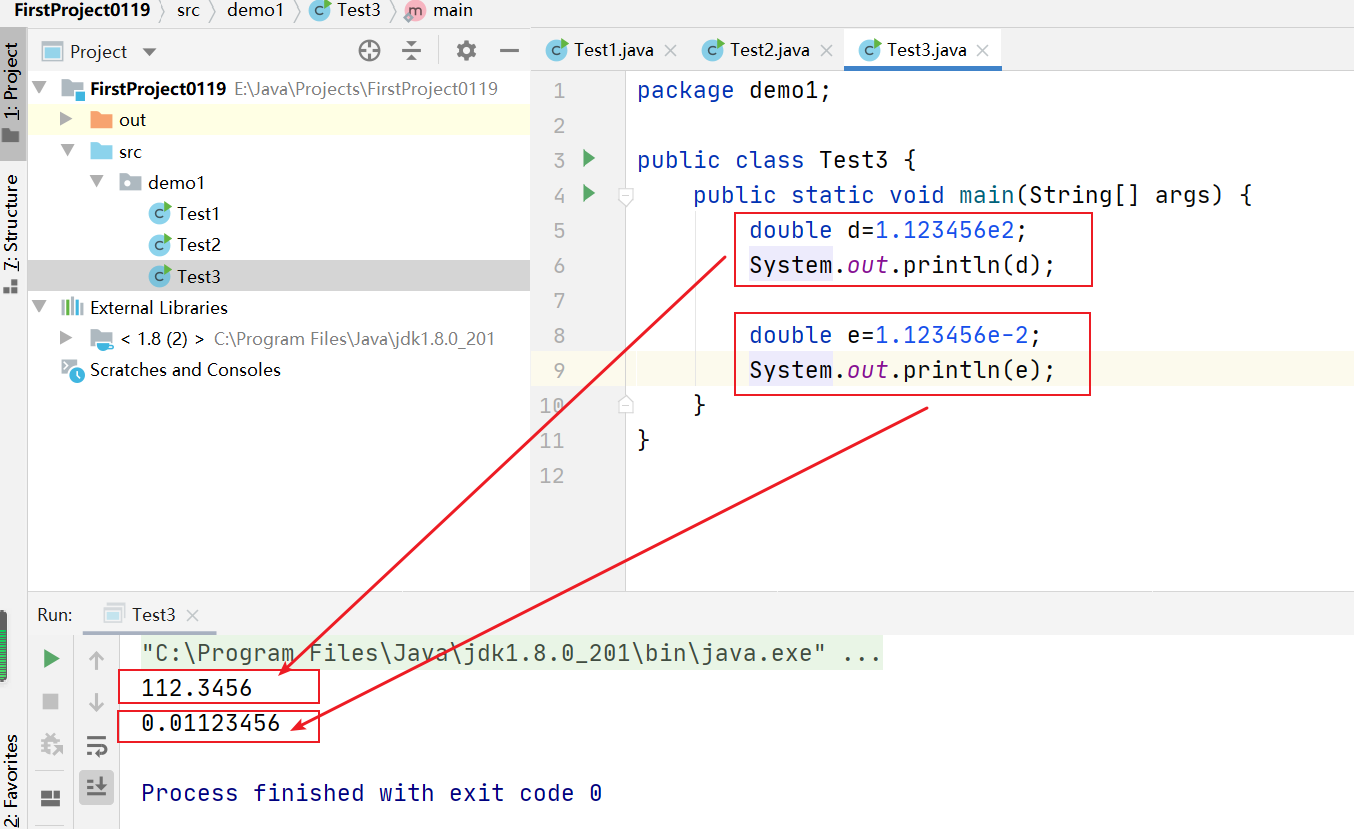Hide the Project tool window

pyautogui.click(x=510, y=51)
